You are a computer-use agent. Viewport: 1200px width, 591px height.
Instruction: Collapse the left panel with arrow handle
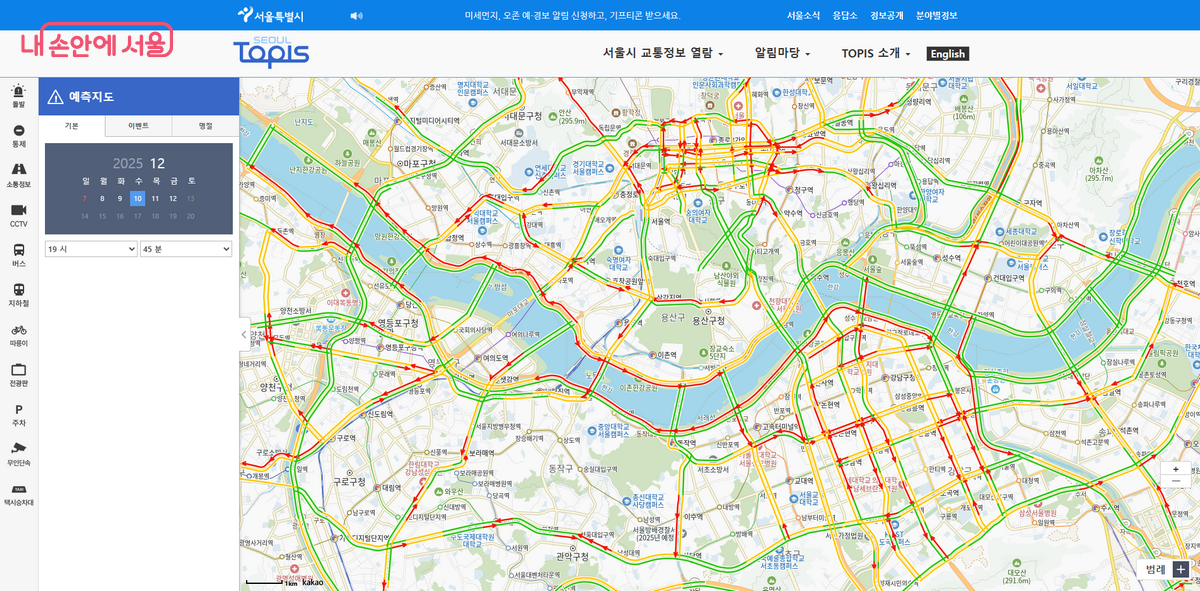[245, 335]
